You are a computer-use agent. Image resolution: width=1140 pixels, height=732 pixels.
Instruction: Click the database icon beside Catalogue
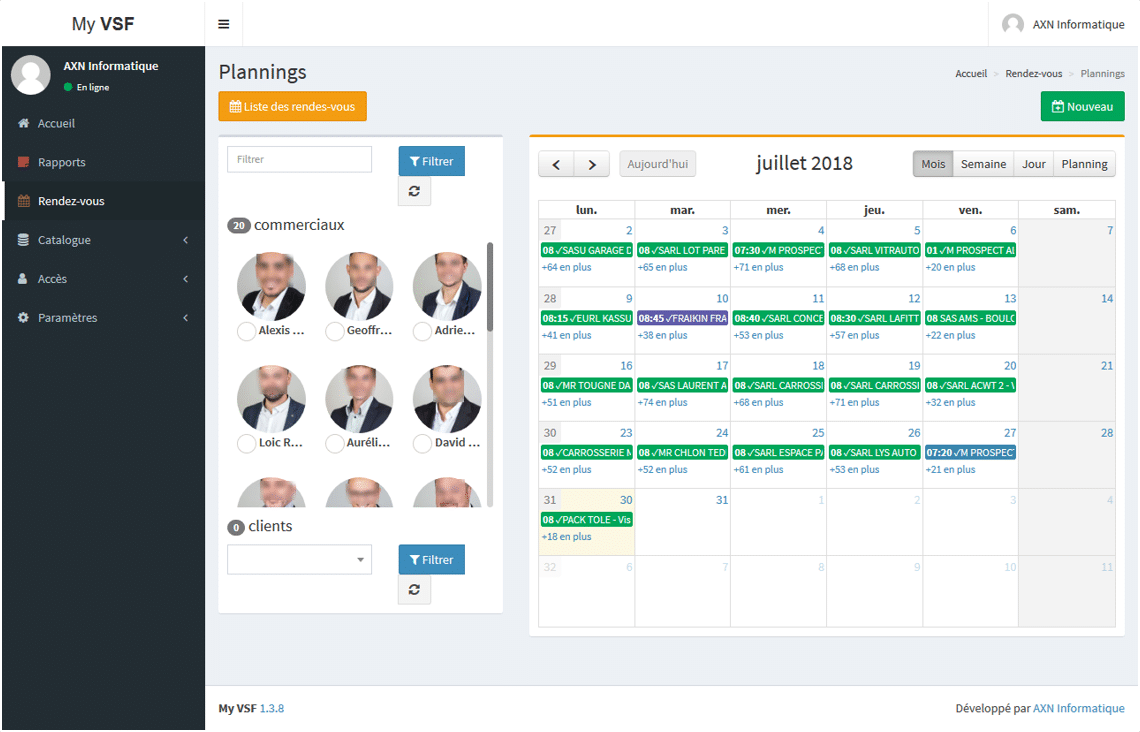click(23, 240)
